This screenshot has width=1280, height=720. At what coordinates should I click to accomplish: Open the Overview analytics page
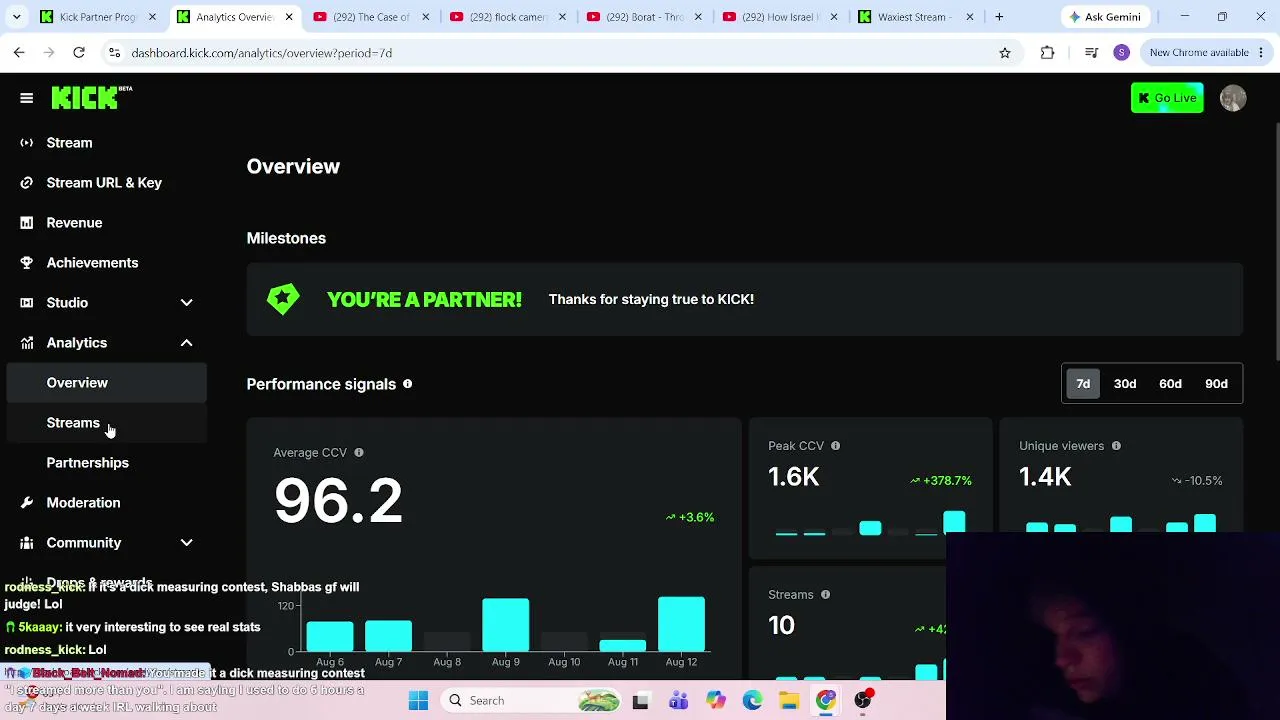click(106, 383)
